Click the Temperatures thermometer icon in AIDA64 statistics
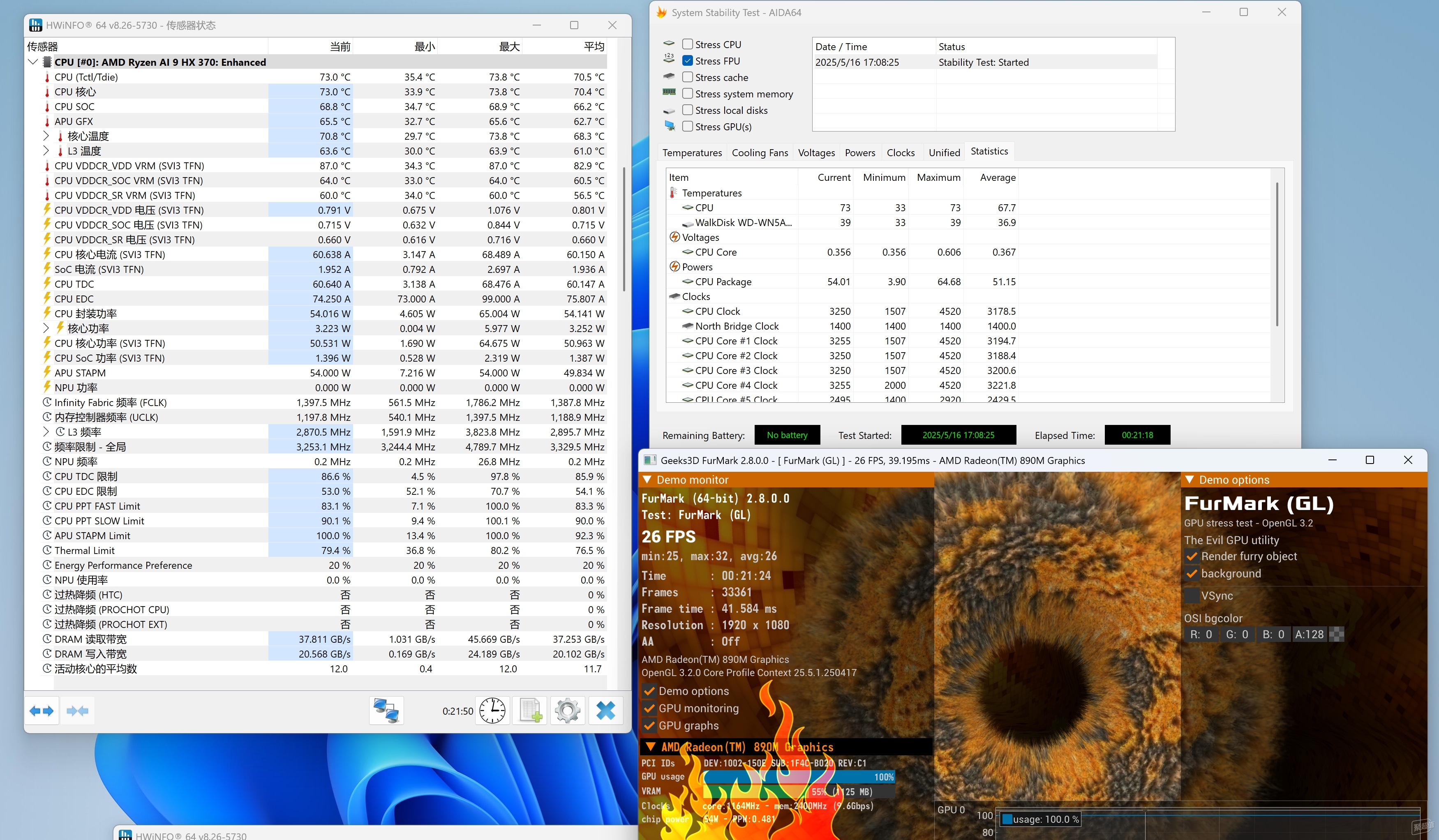Screen dimensions: 1439x840 click(674, 193)
